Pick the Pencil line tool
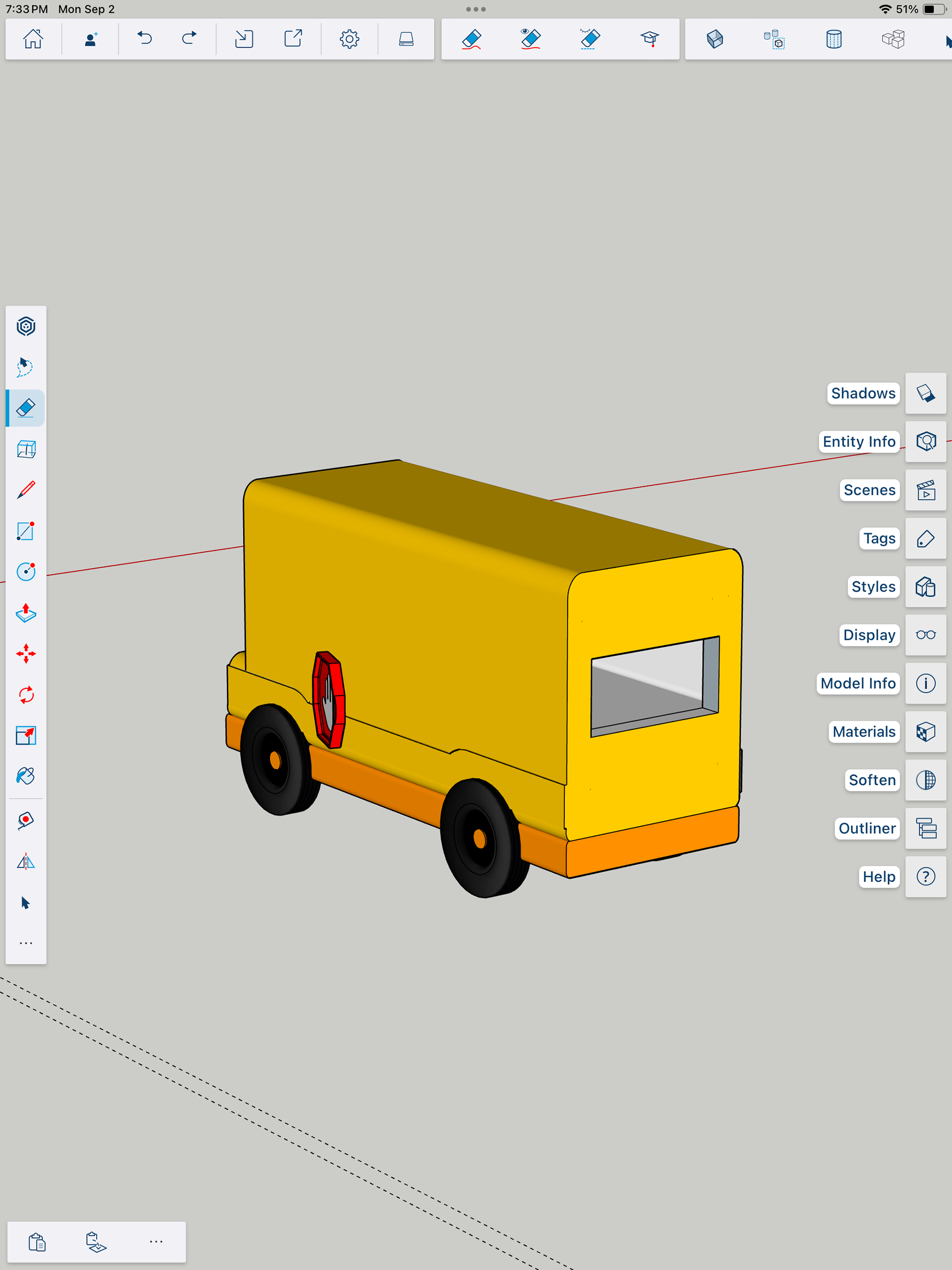 pos(26,490)
